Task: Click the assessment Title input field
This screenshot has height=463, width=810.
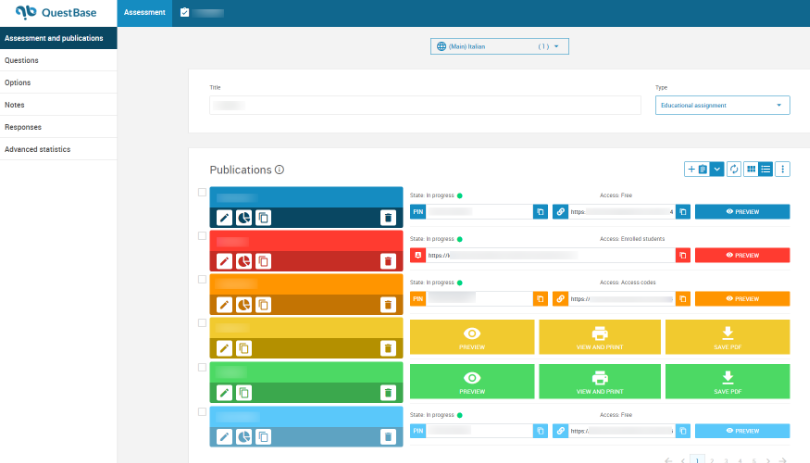Action: [x=425, y=105]
